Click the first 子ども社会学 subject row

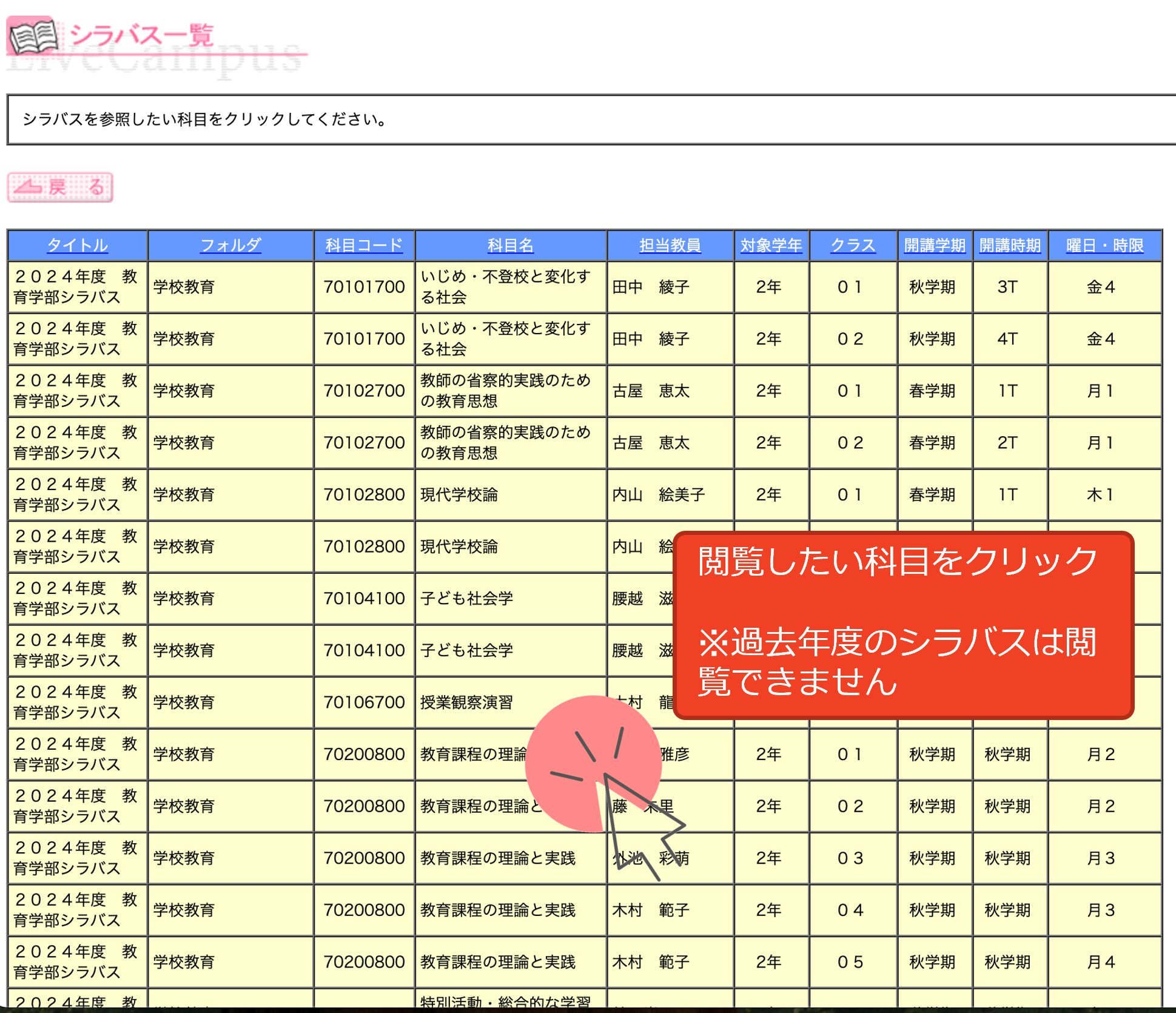pos(466,598)
